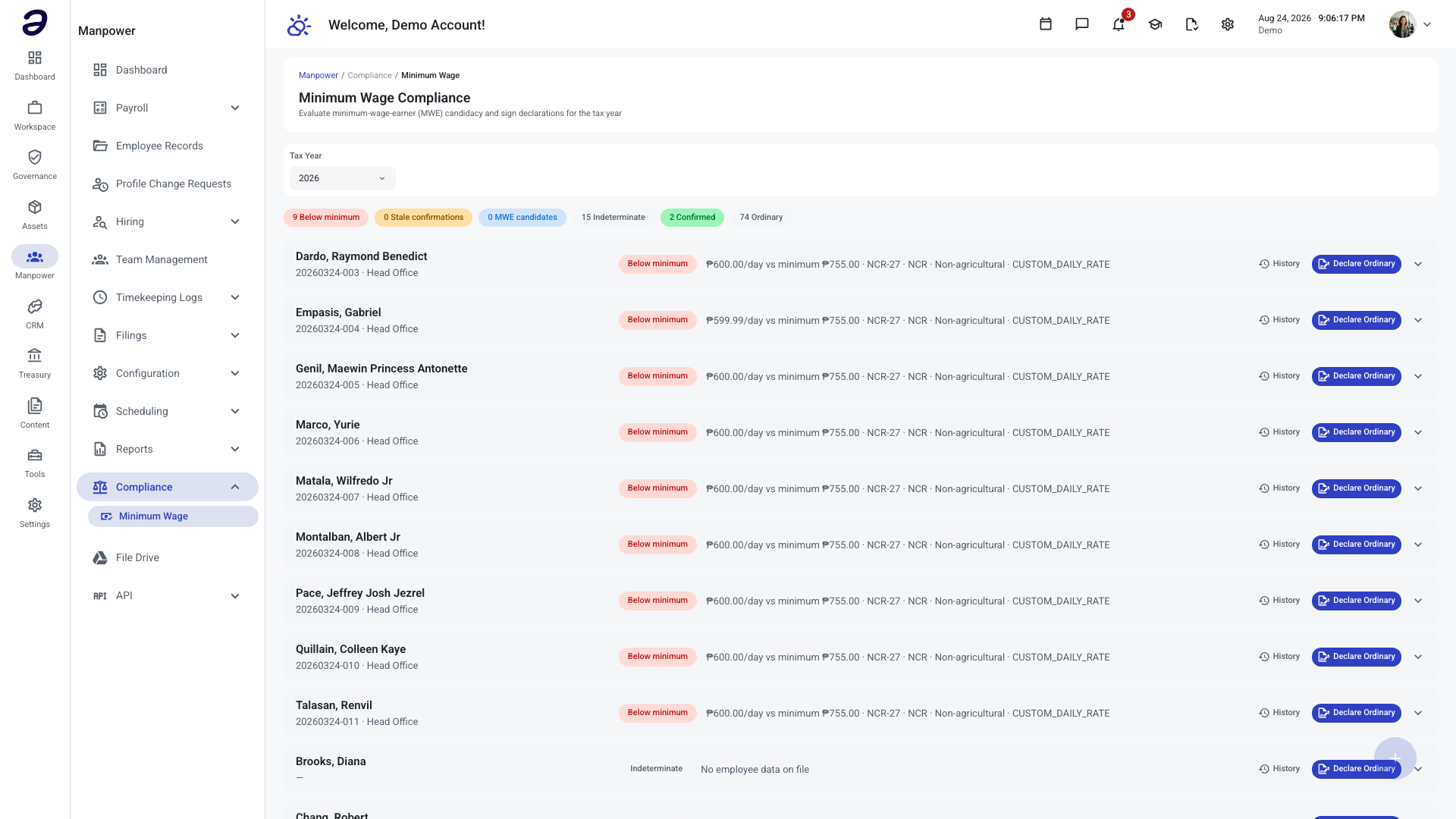This screenshot has height=819, width=1456.
Task: Expand the API menu
Action: click(168, 595)
